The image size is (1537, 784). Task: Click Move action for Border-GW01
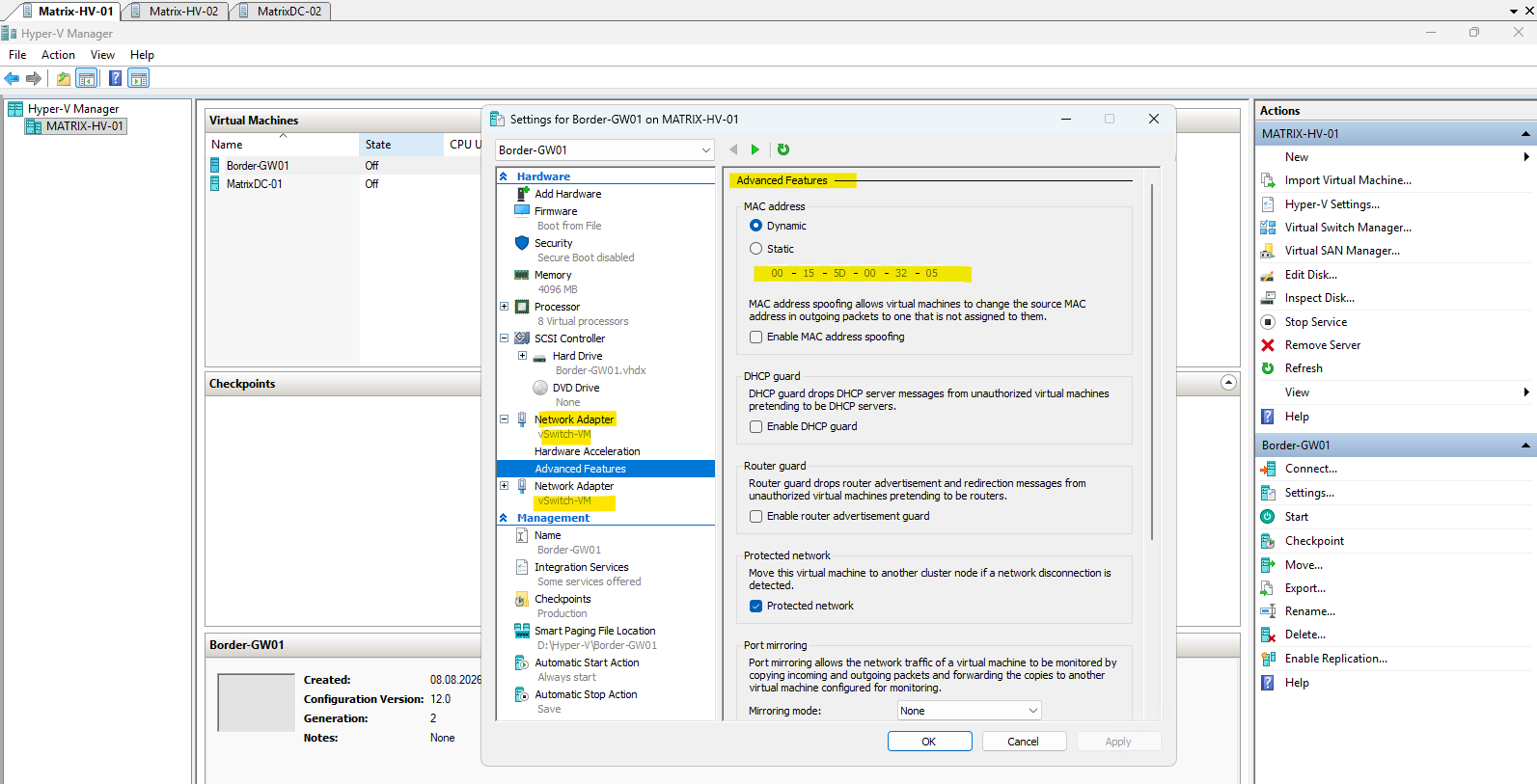click(x=1304, y=565)
